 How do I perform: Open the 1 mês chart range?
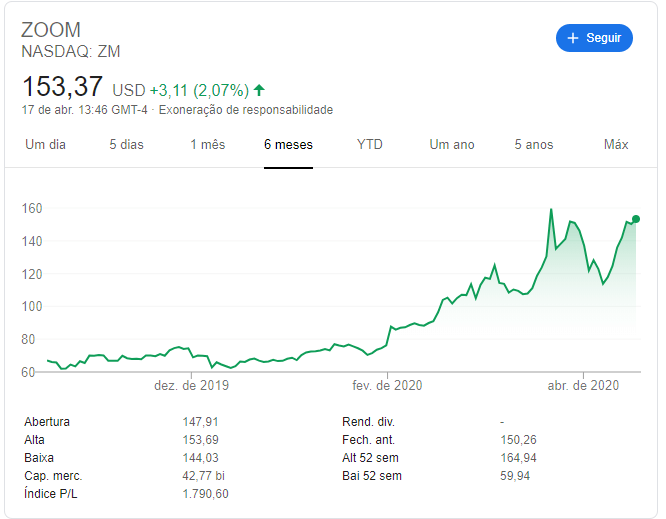pos(208,144)
